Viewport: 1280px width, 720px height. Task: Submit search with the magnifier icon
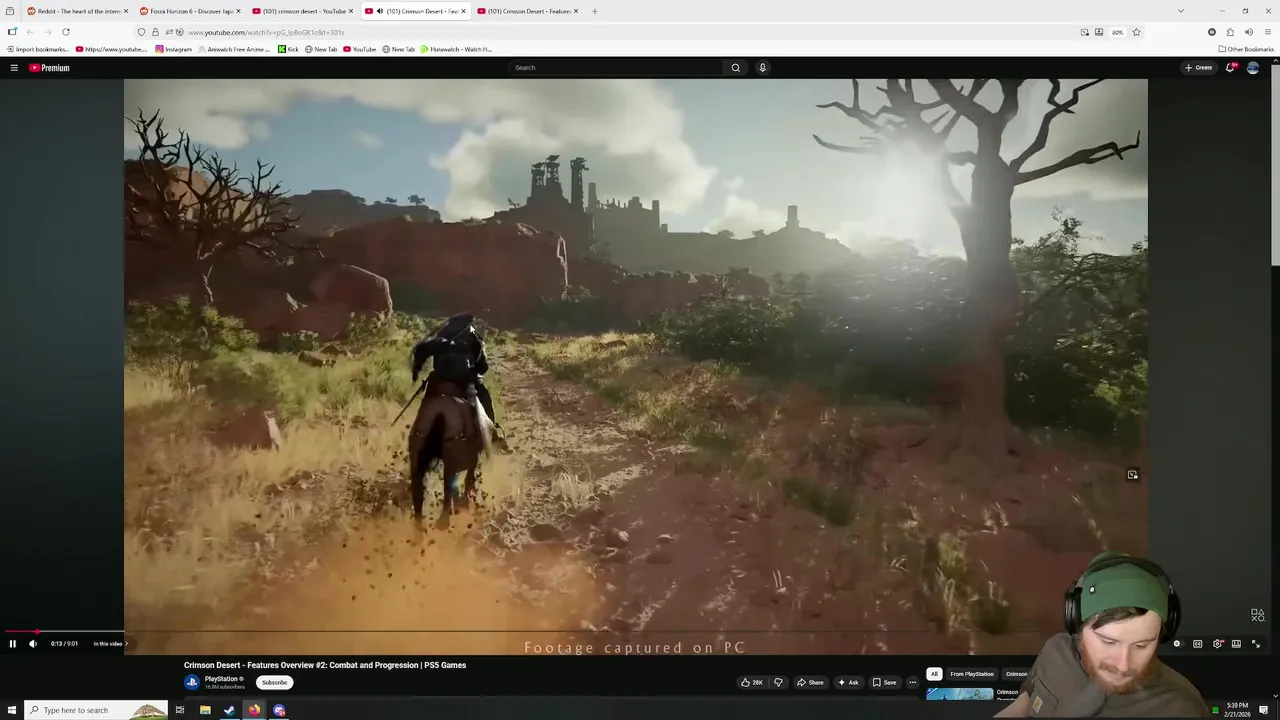[735, 68]
